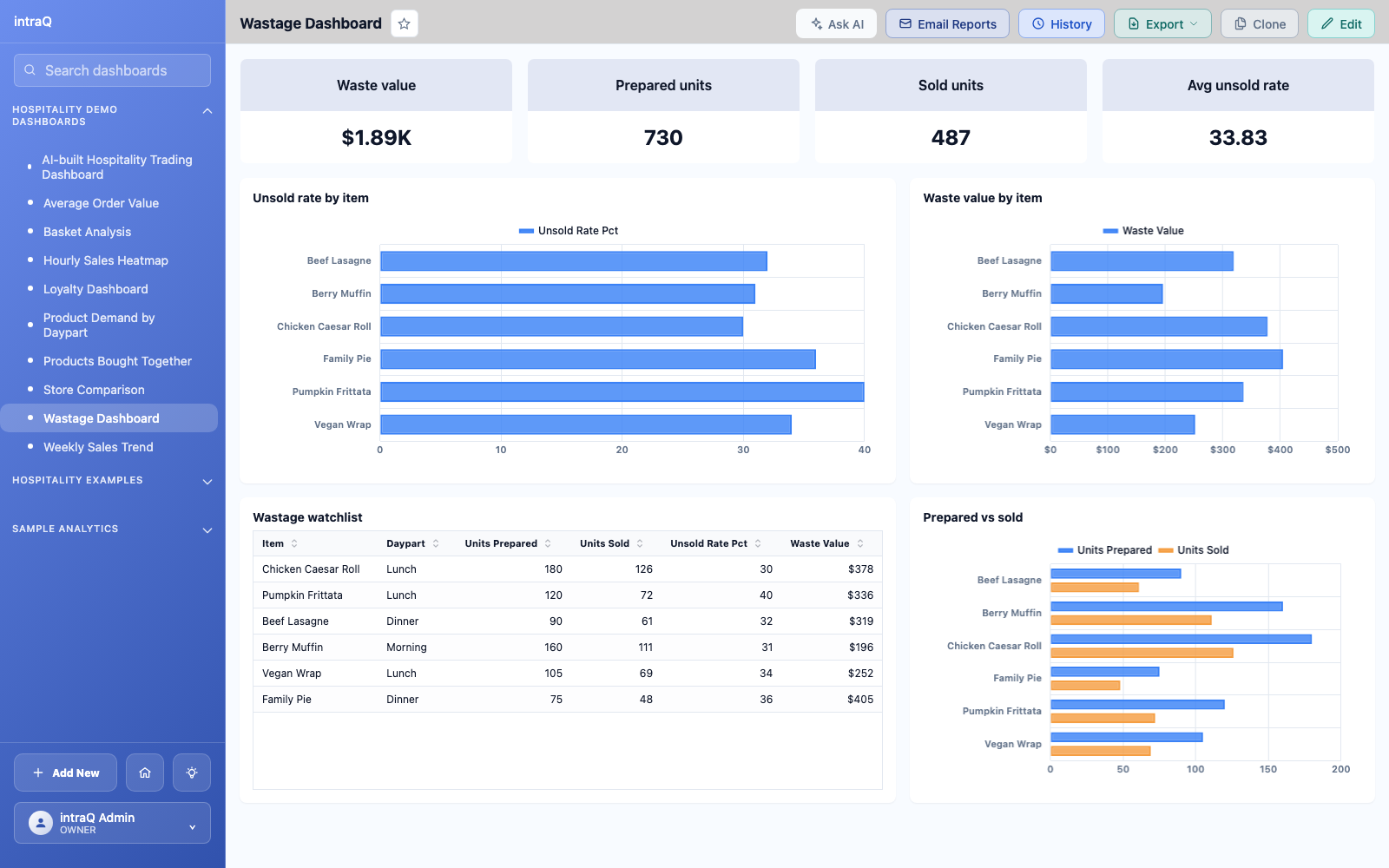Open Store Comparison dashboard

point(94,390)
